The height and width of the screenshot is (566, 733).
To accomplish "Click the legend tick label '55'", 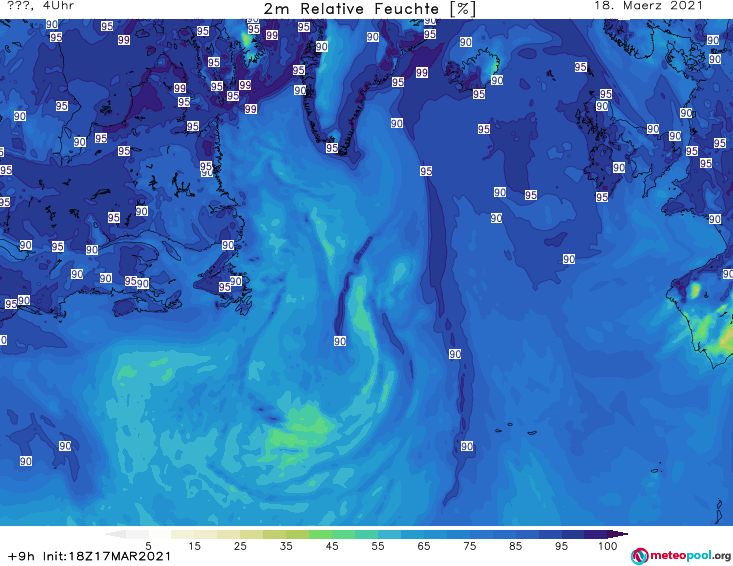I will click(x=378, y=546).
